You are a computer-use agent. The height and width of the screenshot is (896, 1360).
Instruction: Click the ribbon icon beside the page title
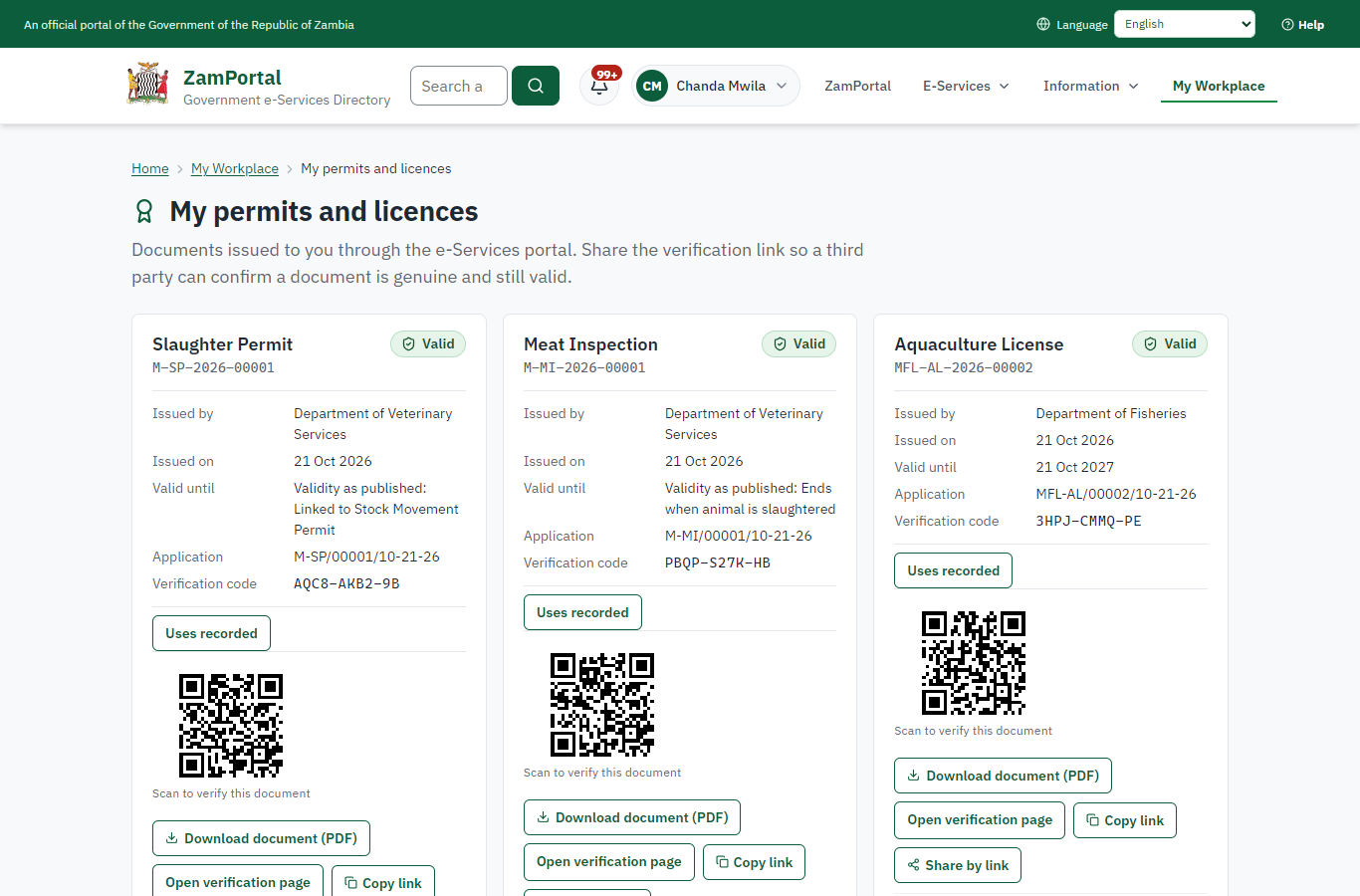click(x=144, y=211)
